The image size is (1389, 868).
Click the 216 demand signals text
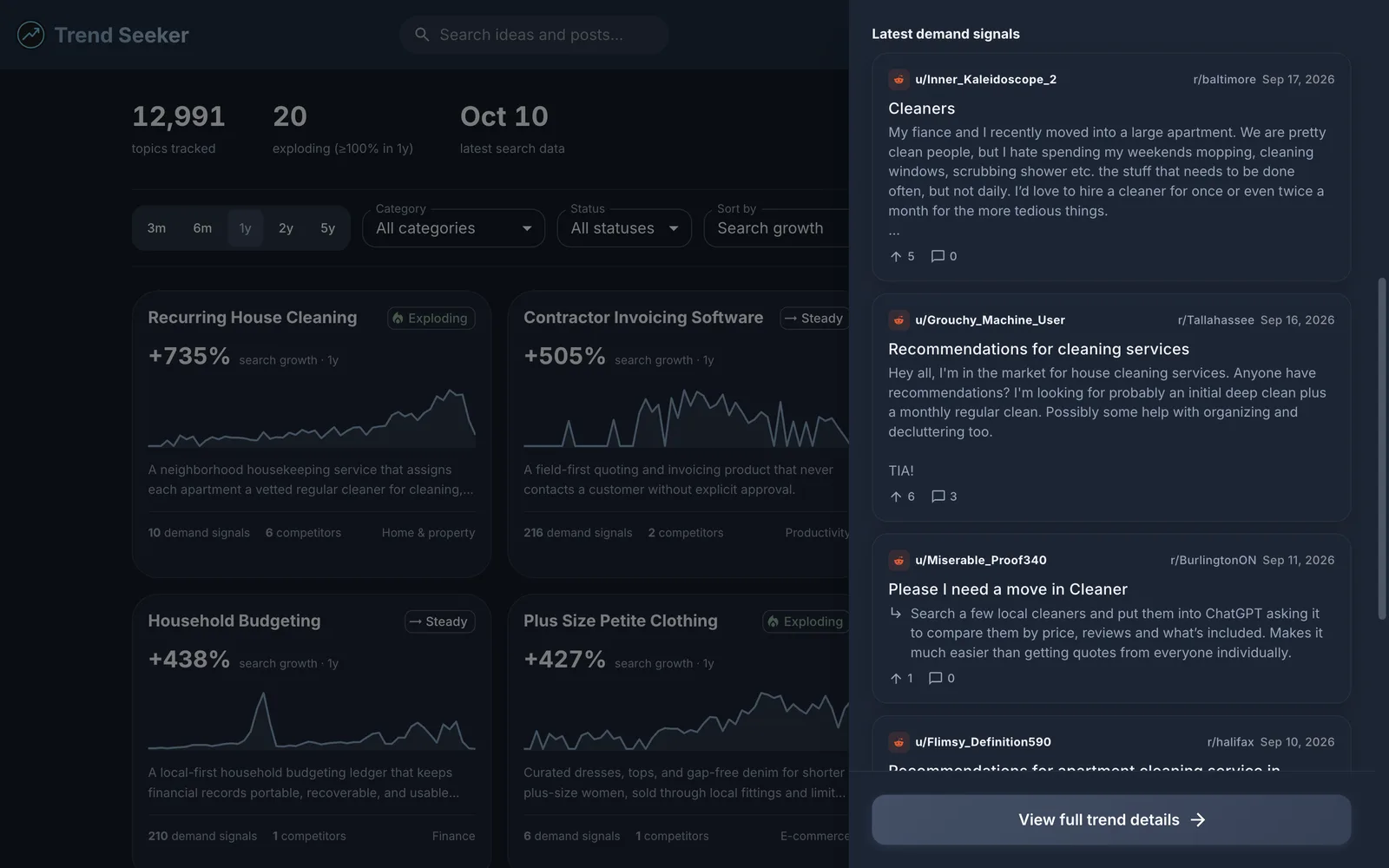click(578, 533)
